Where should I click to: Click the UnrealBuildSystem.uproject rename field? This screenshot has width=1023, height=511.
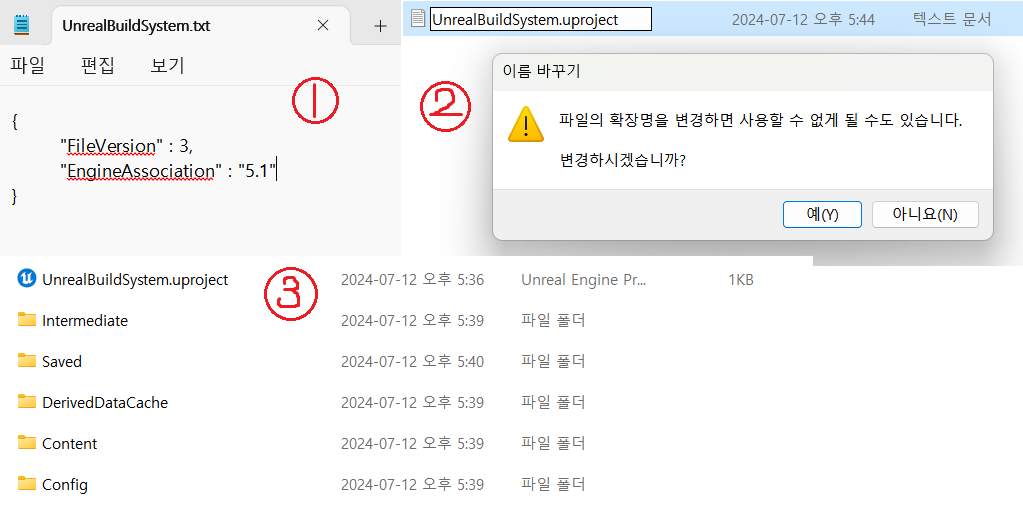coord(541,20)
